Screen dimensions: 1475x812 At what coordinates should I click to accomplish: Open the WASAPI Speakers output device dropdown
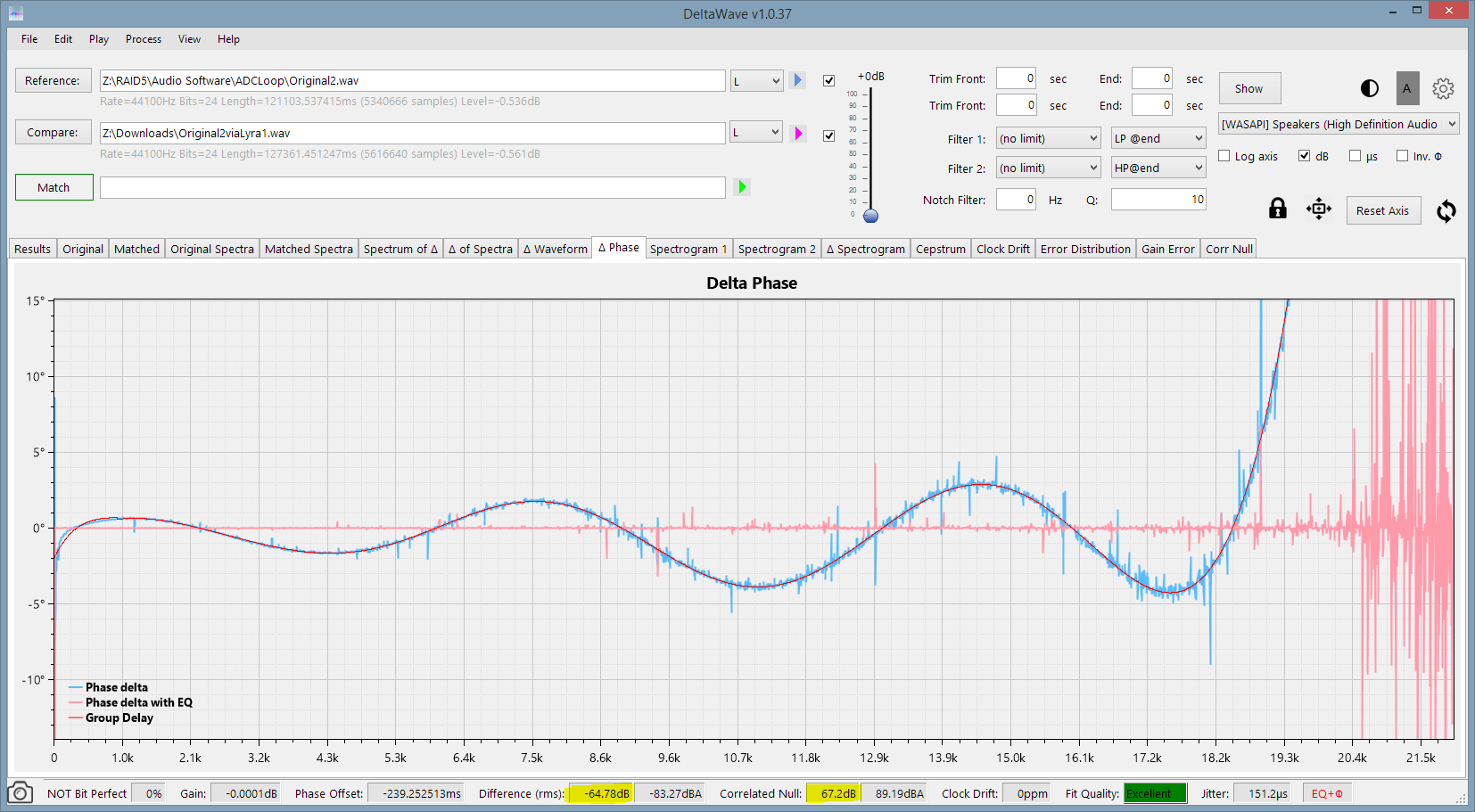(x=1338, y=125)
